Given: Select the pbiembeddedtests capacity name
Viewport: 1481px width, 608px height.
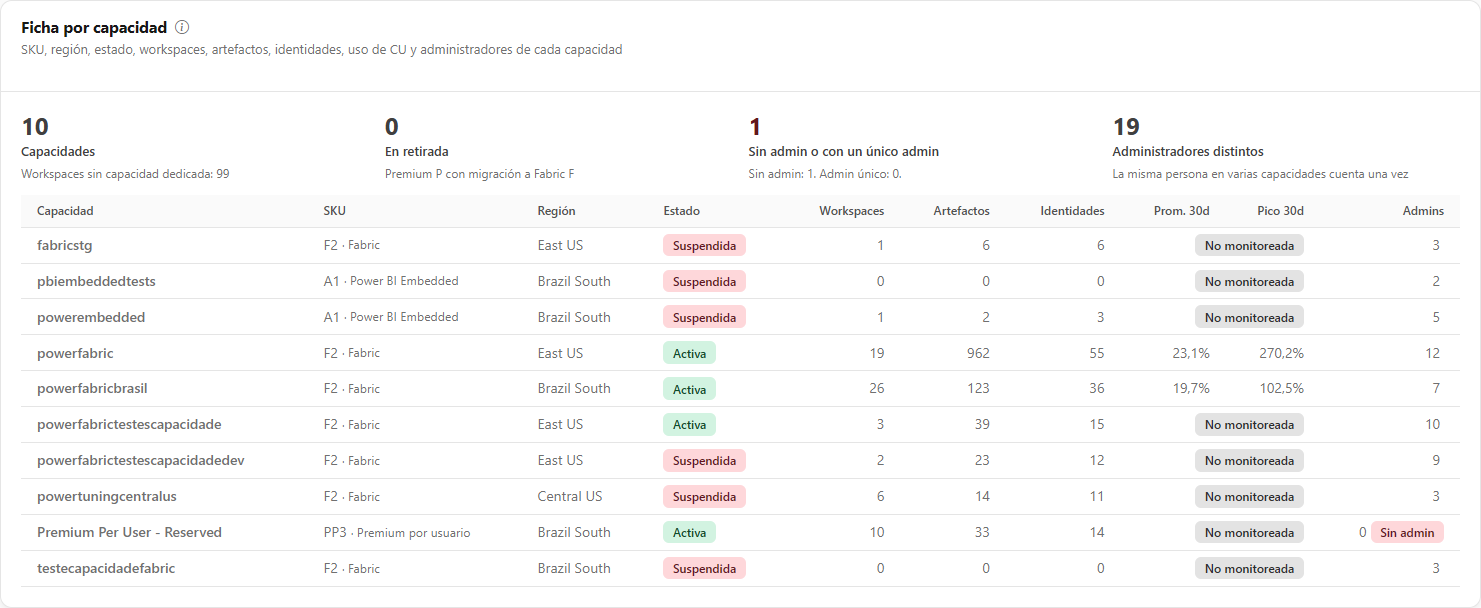Looking at the screenshot, I should pyautogui.click(x=96, y=281).
